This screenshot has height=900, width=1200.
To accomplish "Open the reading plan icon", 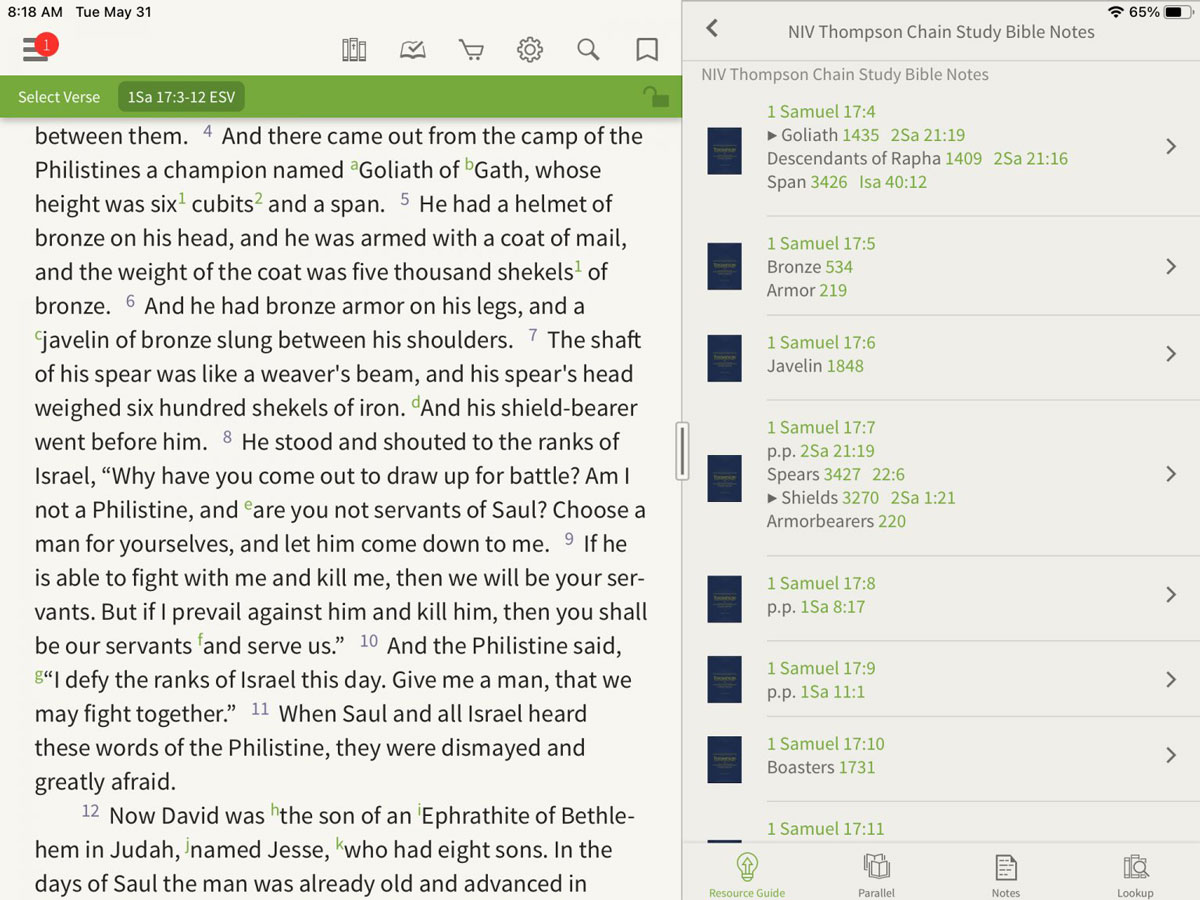I will tap(412, 50).
